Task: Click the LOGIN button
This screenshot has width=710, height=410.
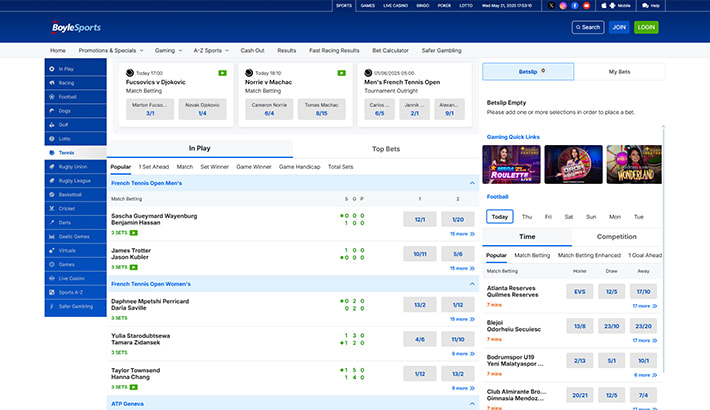Action: click(x=646, y=27)
